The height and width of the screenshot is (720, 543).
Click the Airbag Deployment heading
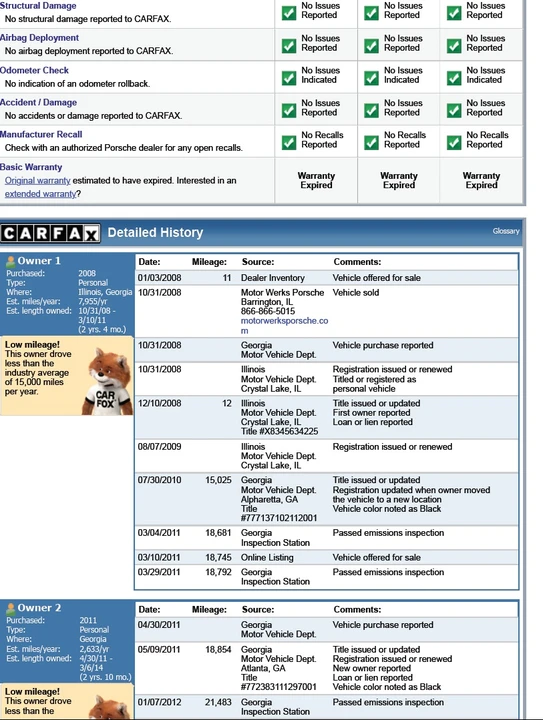pyautogui.click(x=39, y=38)
